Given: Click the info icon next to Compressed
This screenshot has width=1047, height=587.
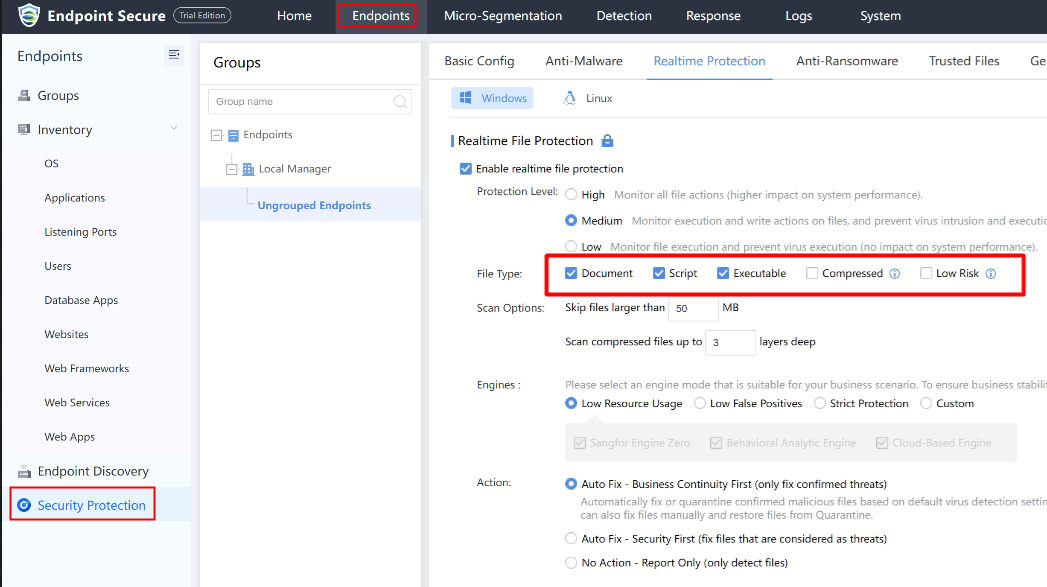Looking at the screenshot, I should pyautogui.click(x=895, y=274).
